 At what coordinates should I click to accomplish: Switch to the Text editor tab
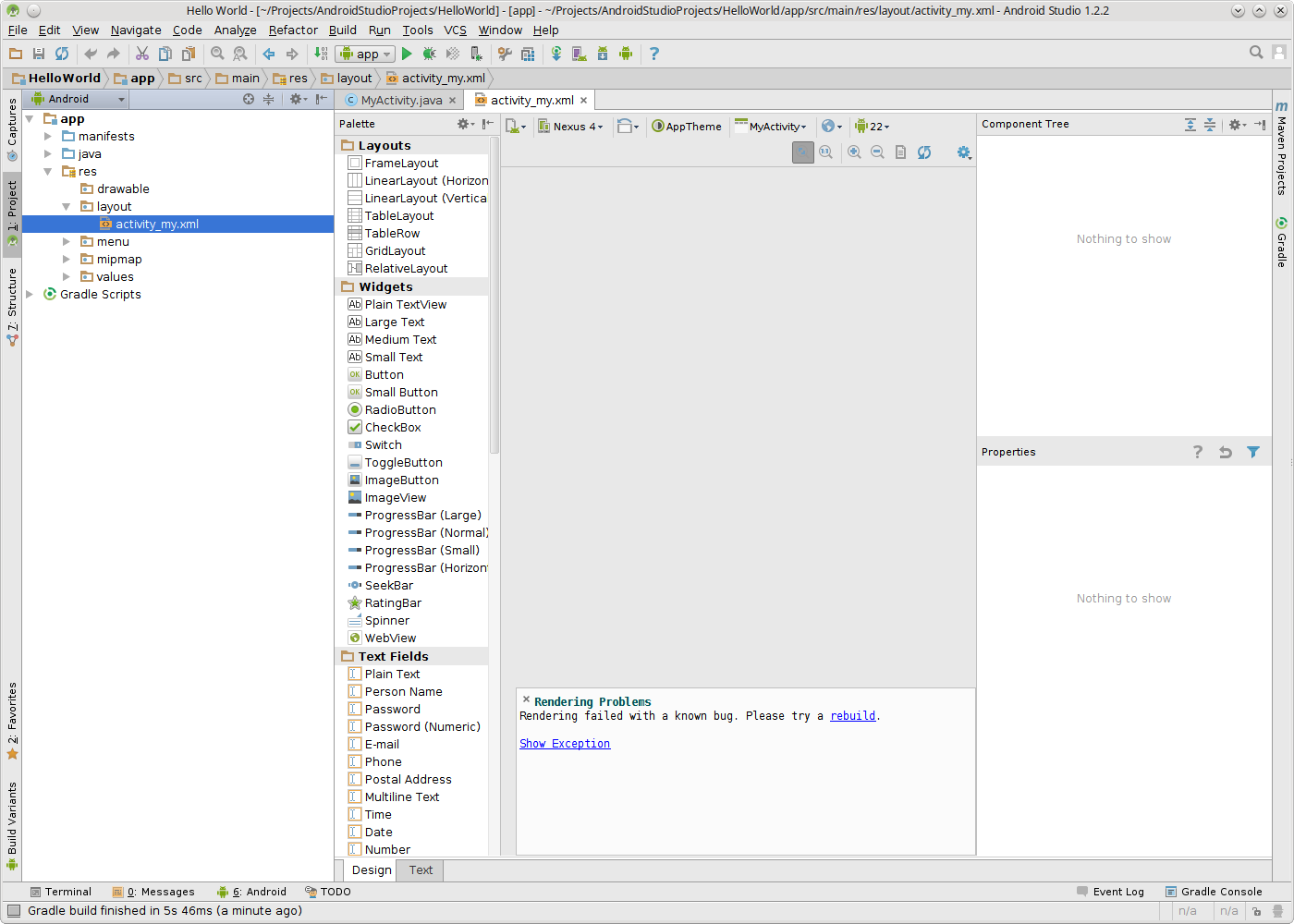421,870
